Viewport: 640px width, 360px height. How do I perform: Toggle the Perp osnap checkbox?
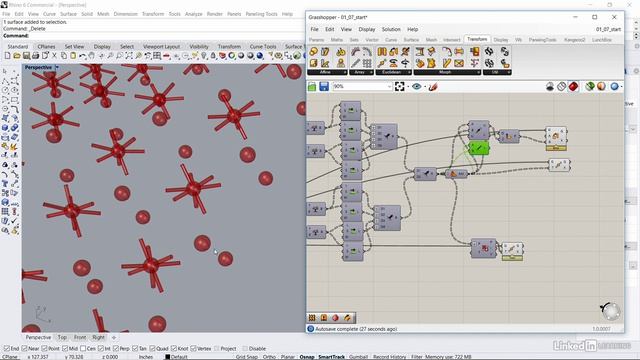116,349
